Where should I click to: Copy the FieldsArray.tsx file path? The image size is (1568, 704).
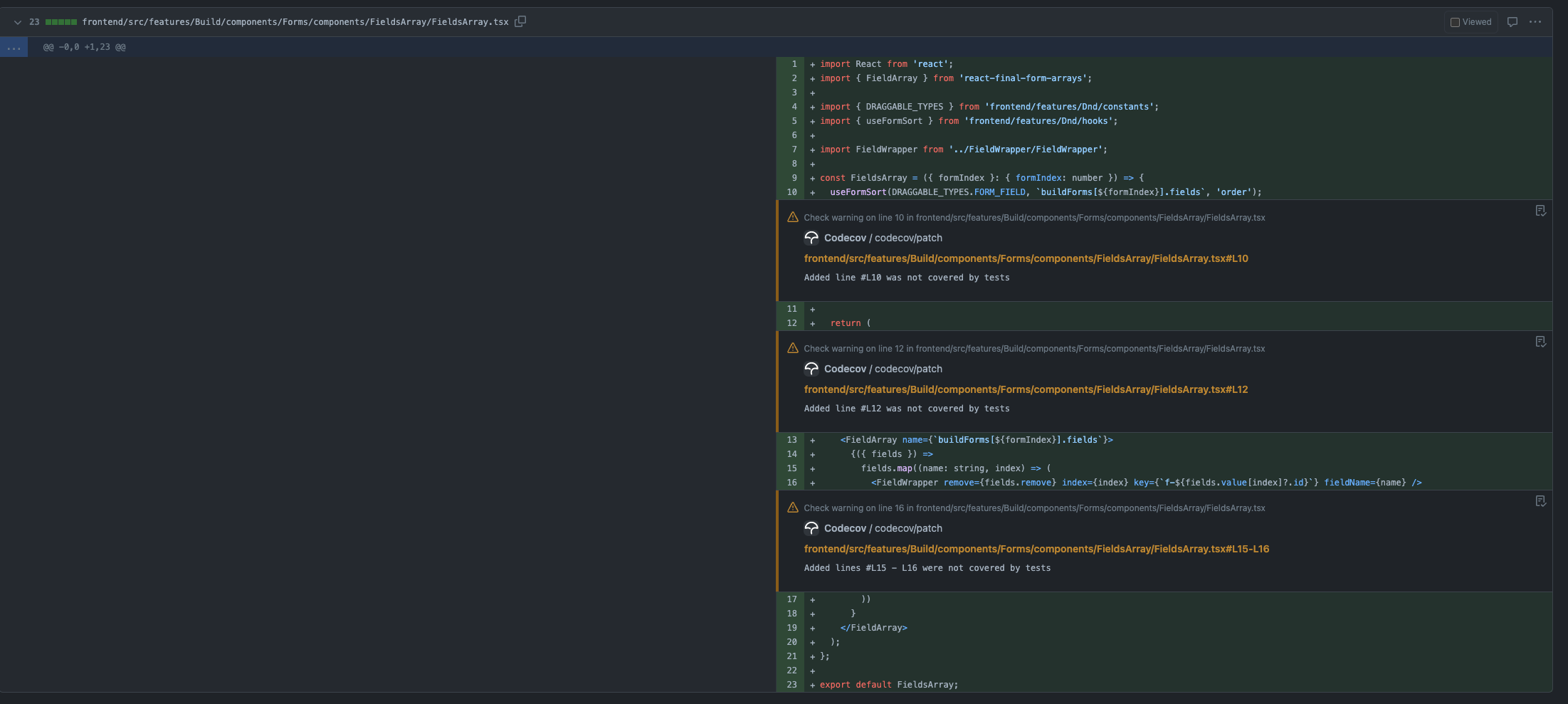click(520, 21)
